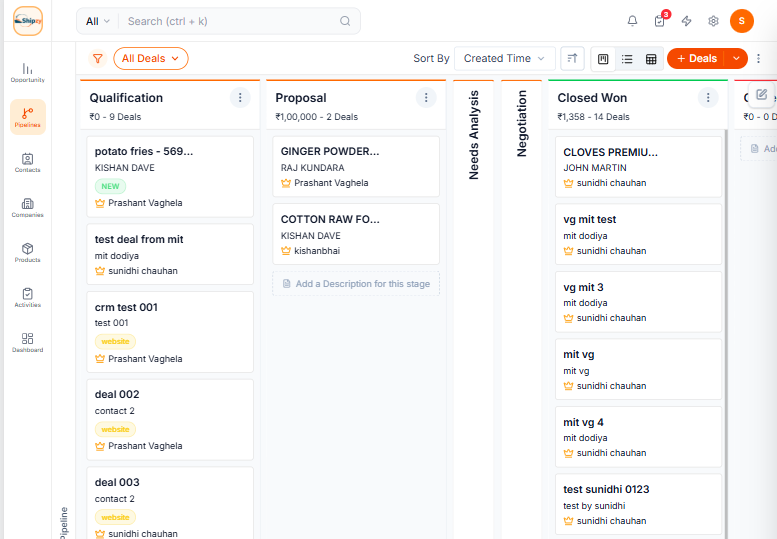The width and height of the screenshot is (777, 539).
Task: Click the ₹1,00,000 - 2 Deals summary
Action: point(317,117)
